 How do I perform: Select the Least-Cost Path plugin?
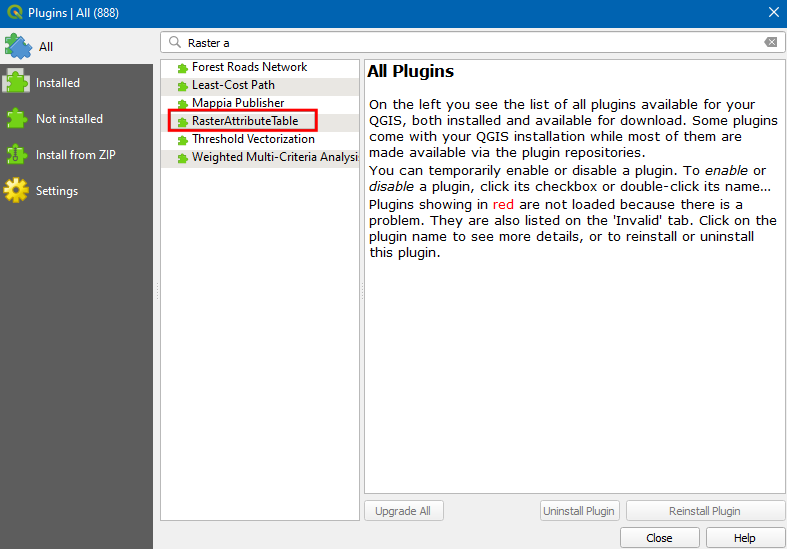click(x=233, y=86)
